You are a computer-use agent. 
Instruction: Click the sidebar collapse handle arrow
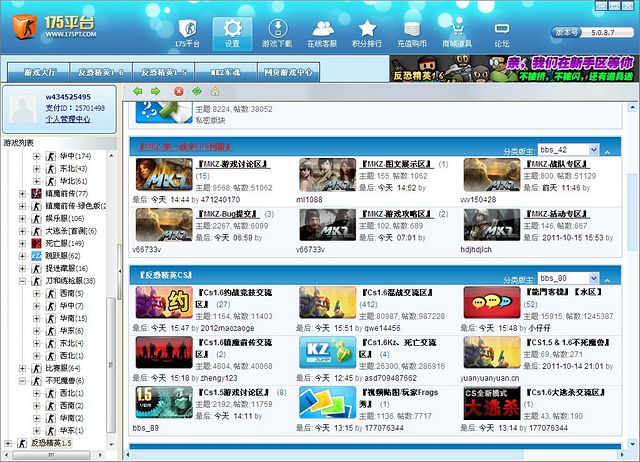pyautogui.click(x=120, y=271)
